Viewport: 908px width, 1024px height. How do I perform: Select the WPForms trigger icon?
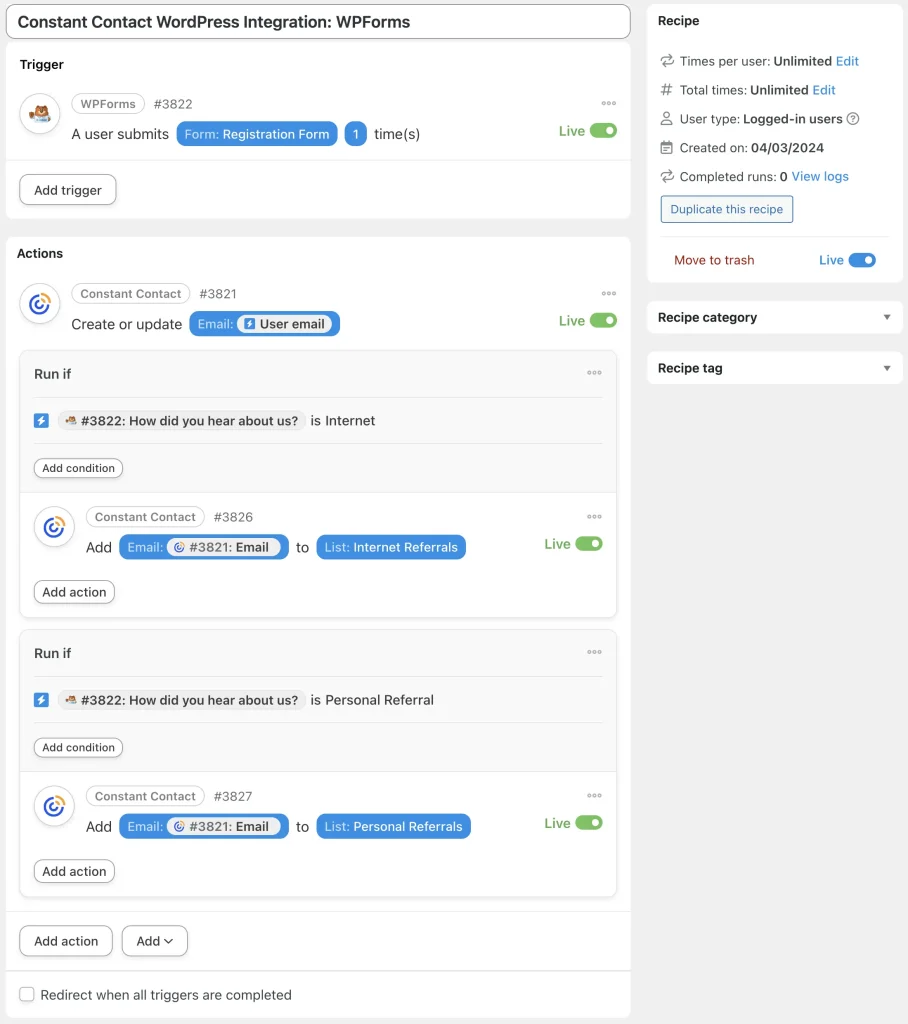click(40, 114)
